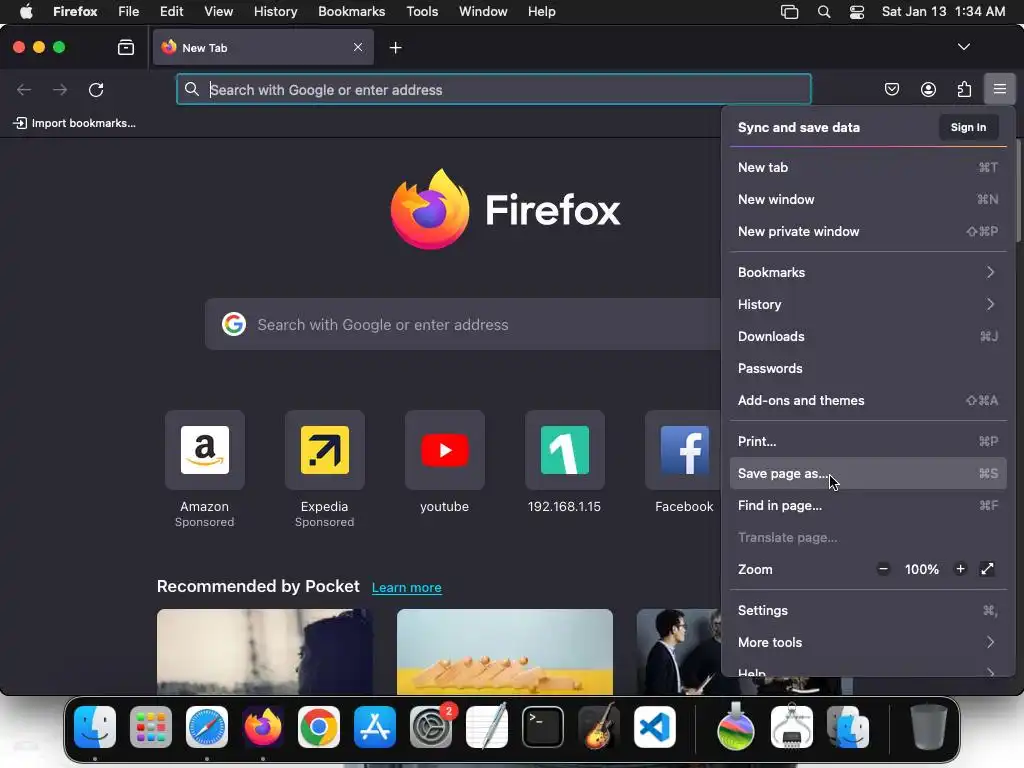The height and width of the screenshot is (768, 1024).
Task: Reload the current page
Action: click(96, 89)
